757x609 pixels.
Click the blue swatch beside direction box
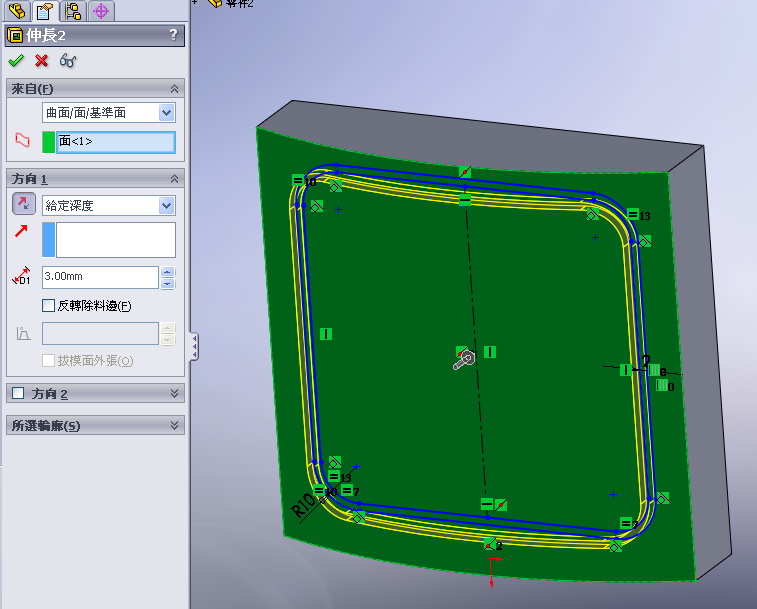tap(48, 240)
